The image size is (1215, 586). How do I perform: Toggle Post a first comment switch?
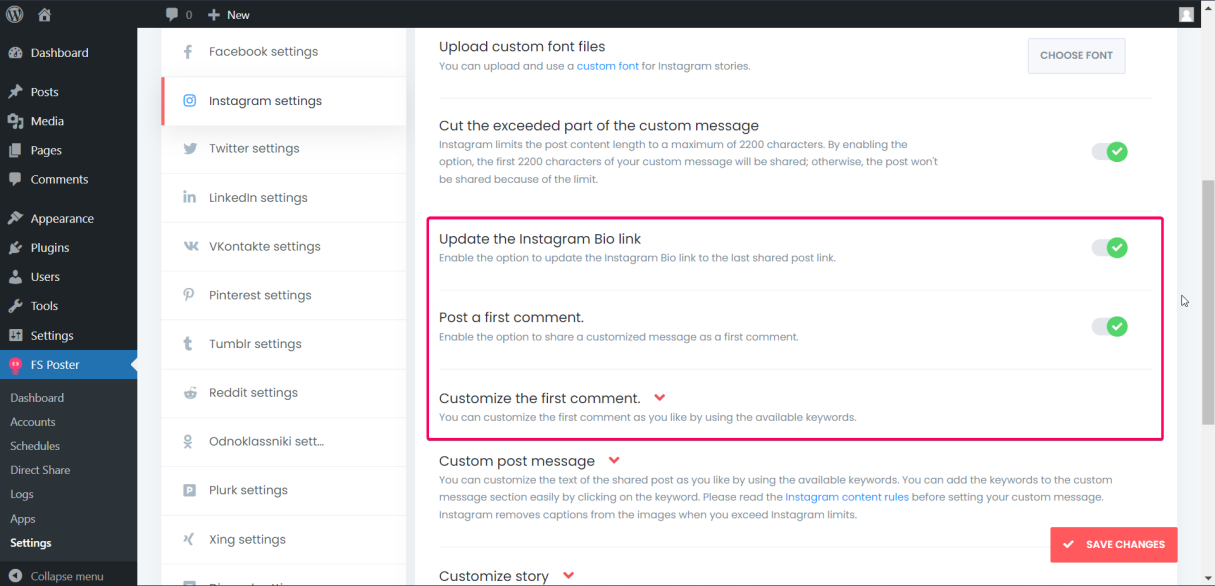click(1109, 326)
